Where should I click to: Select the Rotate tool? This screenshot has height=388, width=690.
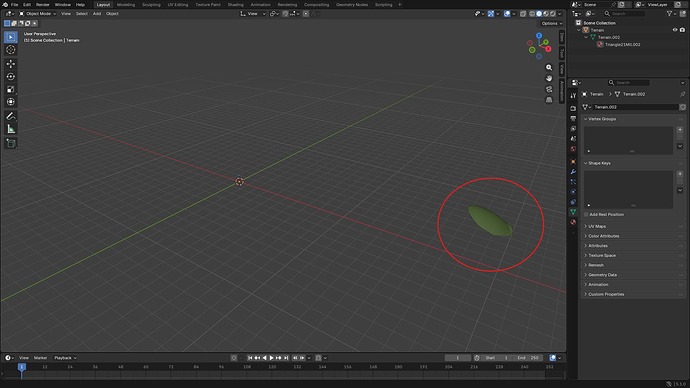(11, 77)
